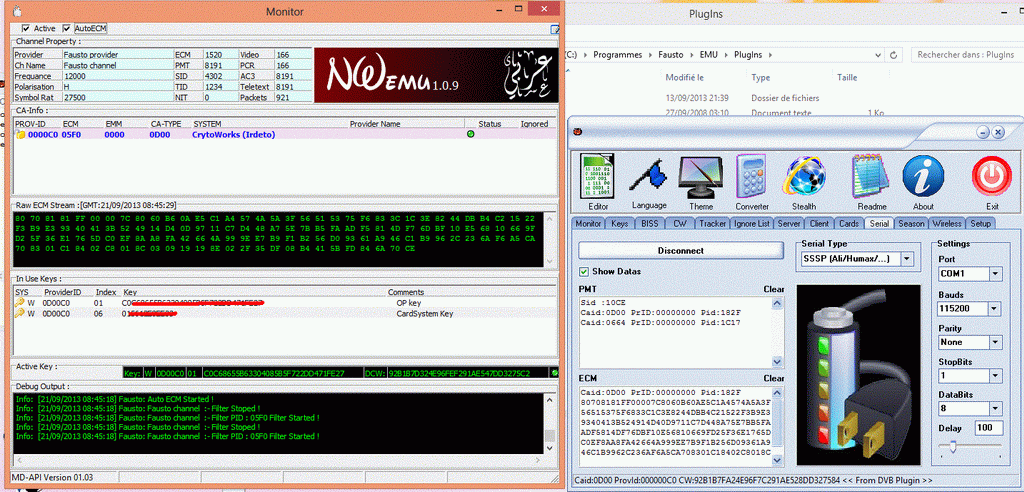Click the PMT box scrollbar
This screenshot has height=492, width=1024.
click(x=776, y=332)
